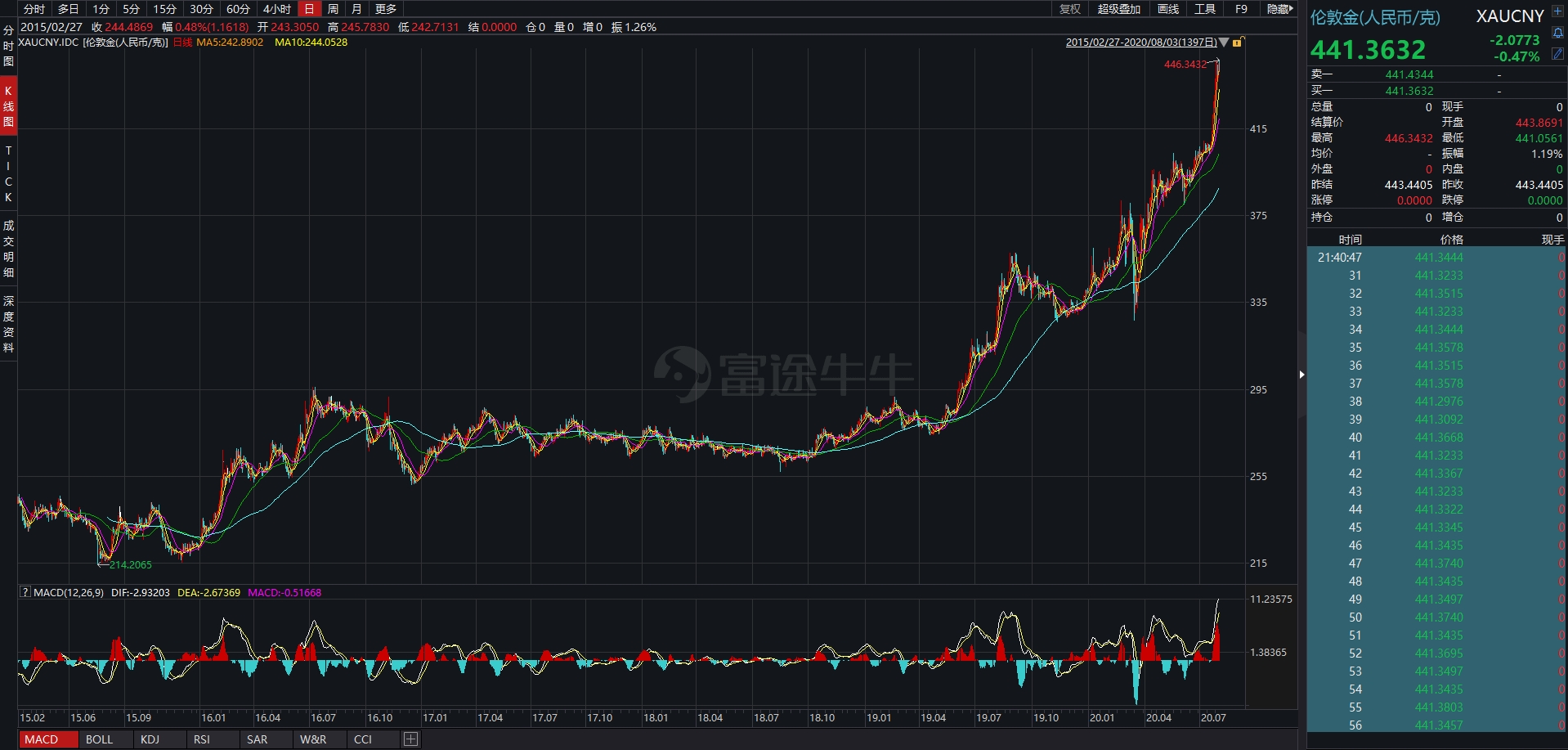Toggle the date range padlock icon
Image resolution: width=1568 pixels, height=750 pixels.
[1238, 43]
